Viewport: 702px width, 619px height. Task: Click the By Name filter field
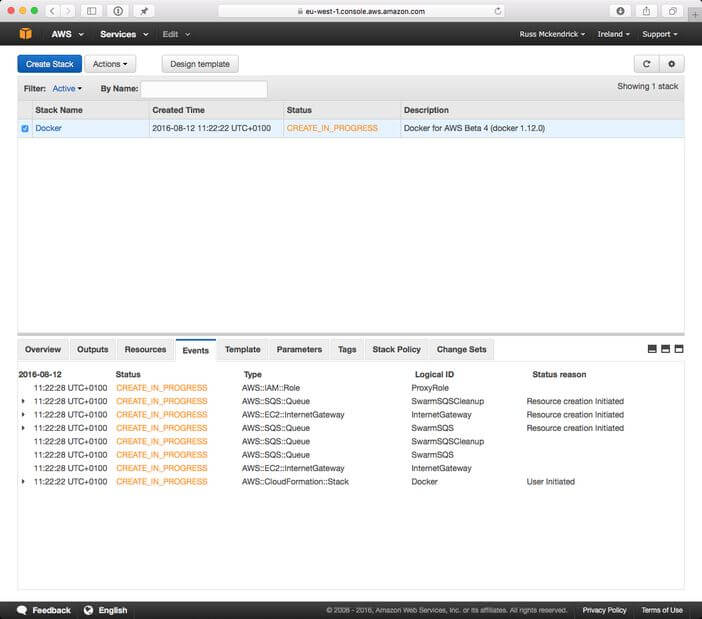[x=204, y=89]
